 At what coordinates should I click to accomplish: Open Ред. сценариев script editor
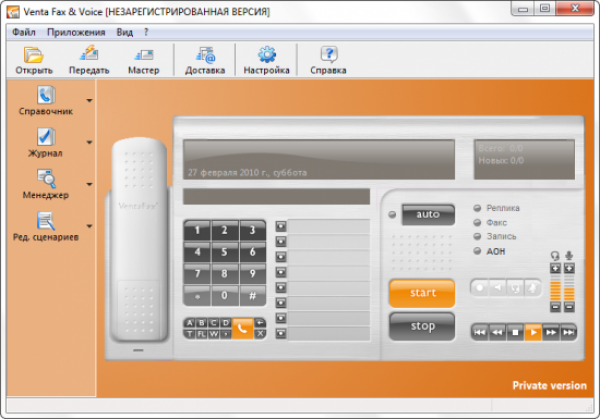pyautogui.click(x=46, y=226)
